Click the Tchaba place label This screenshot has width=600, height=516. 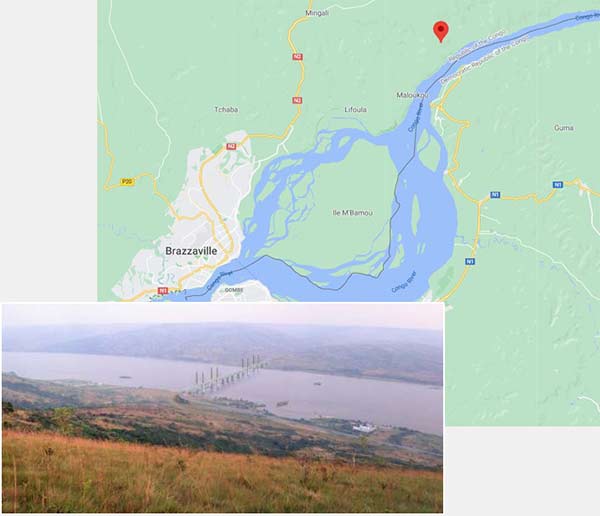pos(226,109)
